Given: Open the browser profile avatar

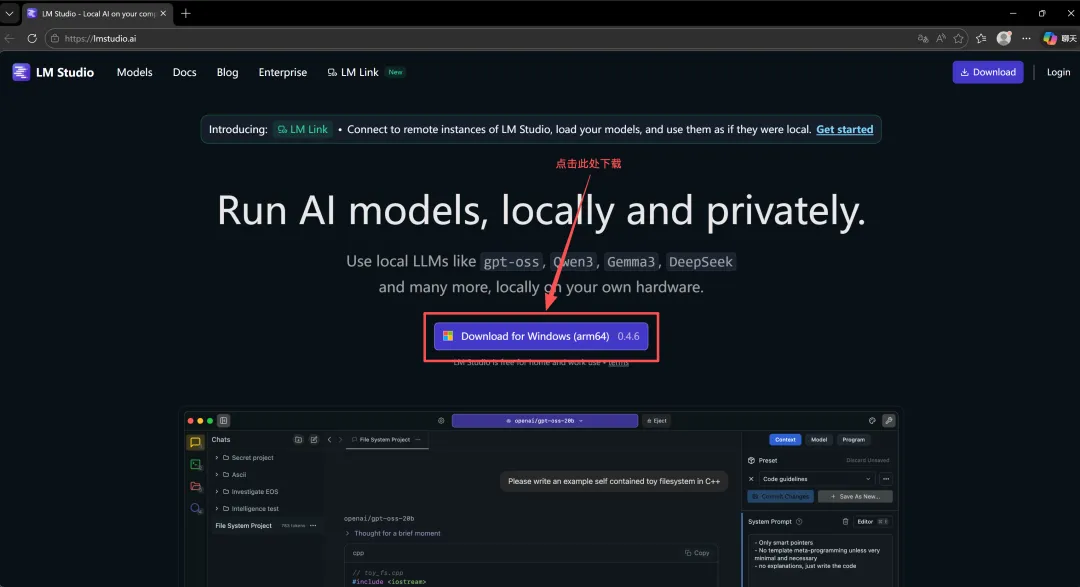Looking at the screenshot, I should click(x=1004, y=39).
